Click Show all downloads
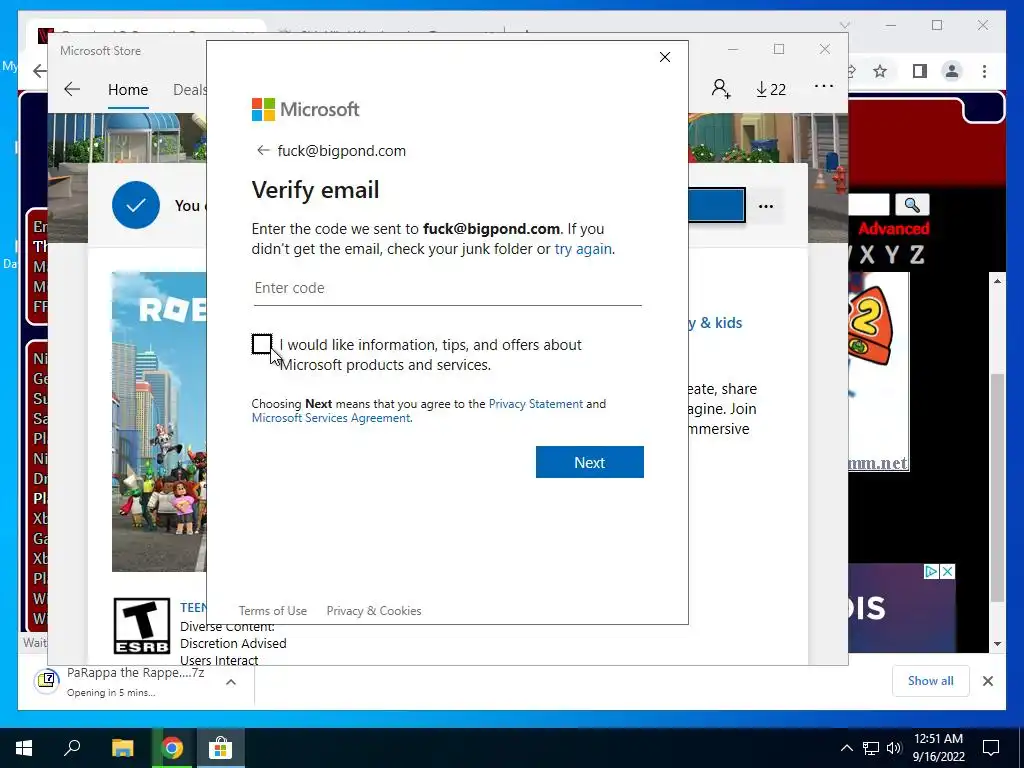The width and height of the screenshot is (1024, 768). 931,680
